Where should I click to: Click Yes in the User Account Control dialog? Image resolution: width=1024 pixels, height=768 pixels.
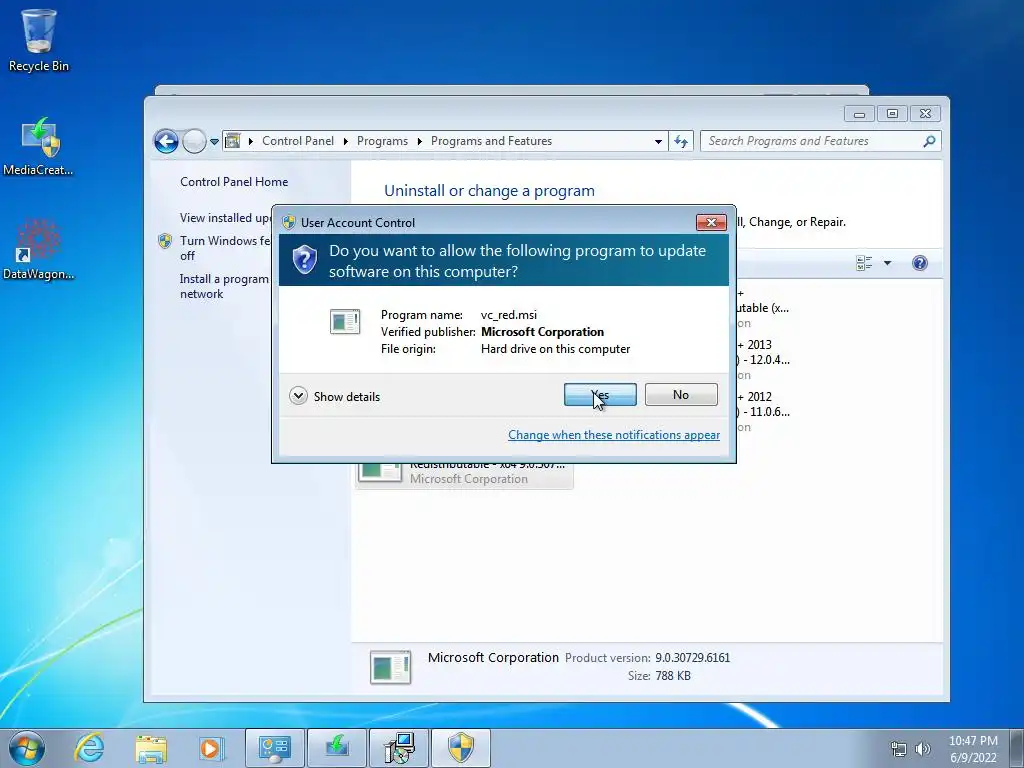point(600,394)
